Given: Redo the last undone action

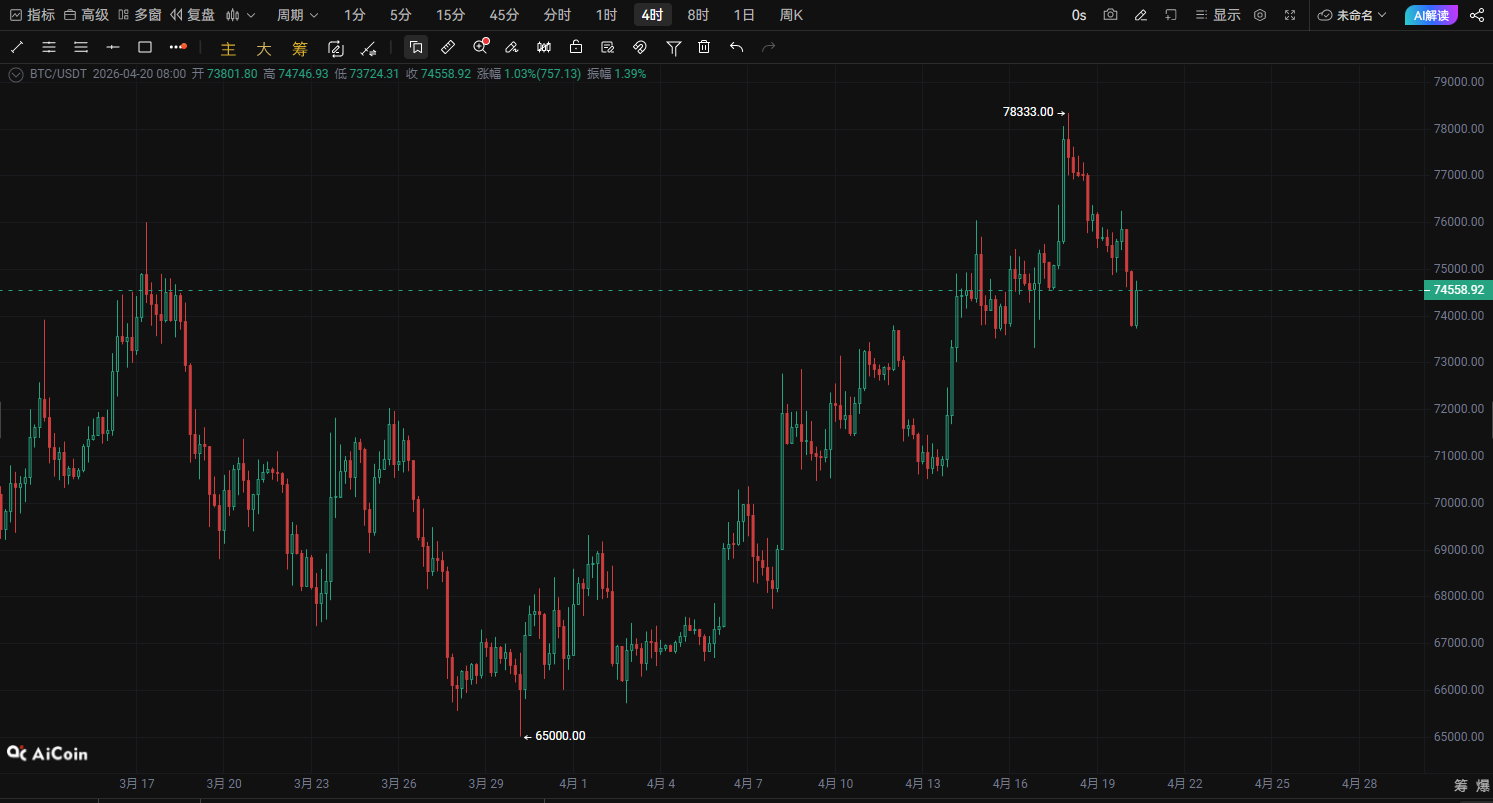Looking at the screenshot, I should (x=769, y=47).
